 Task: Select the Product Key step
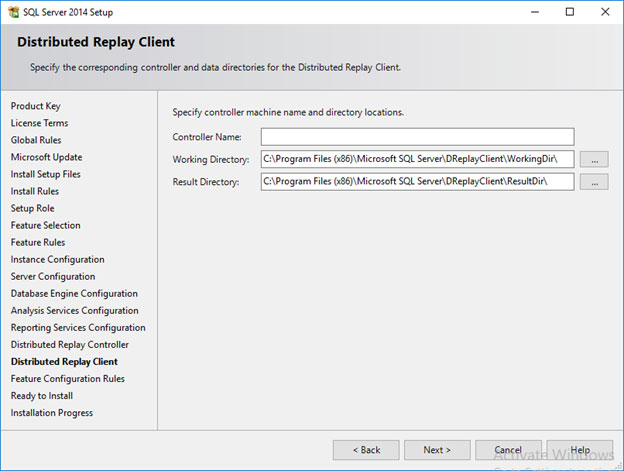tap(35, 106)
